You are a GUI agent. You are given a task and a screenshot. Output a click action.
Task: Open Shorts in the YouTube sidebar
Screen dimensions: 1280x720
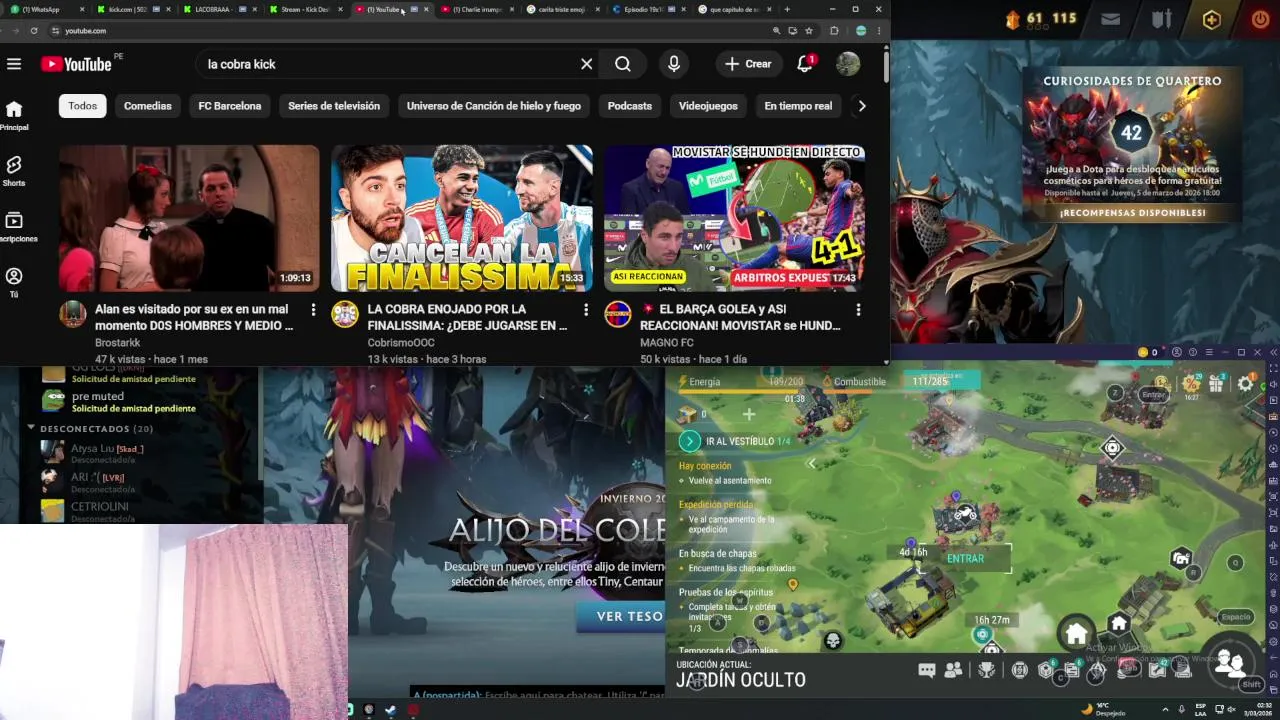tap(14, 170)
